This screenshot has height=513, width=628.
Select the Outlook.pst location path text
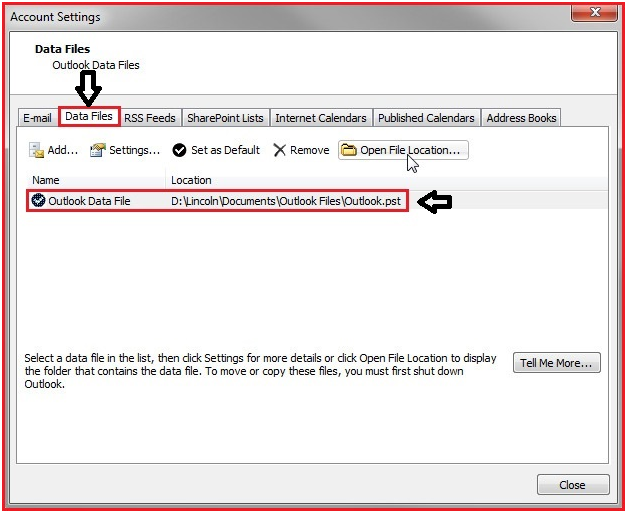click(286, 201)
